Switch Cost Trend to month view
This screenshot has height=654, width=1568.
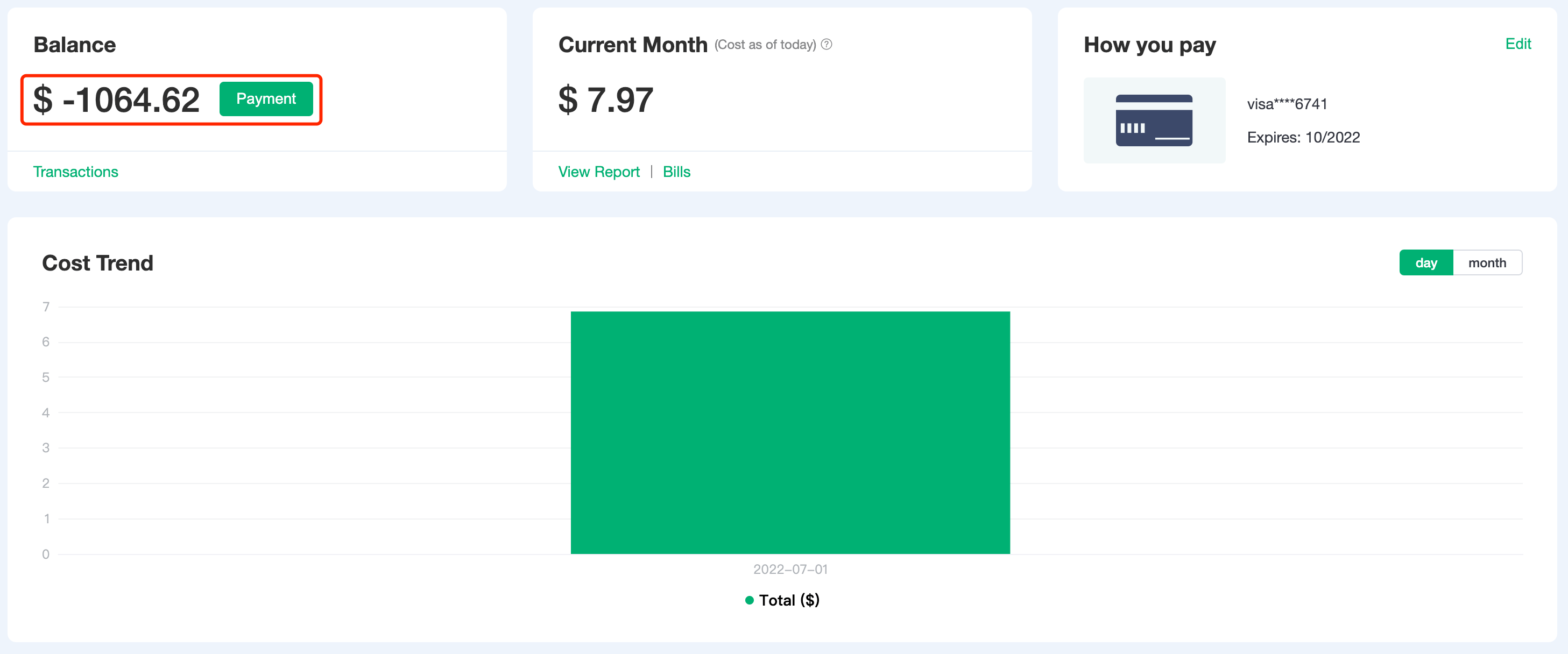pos(1486,263)
